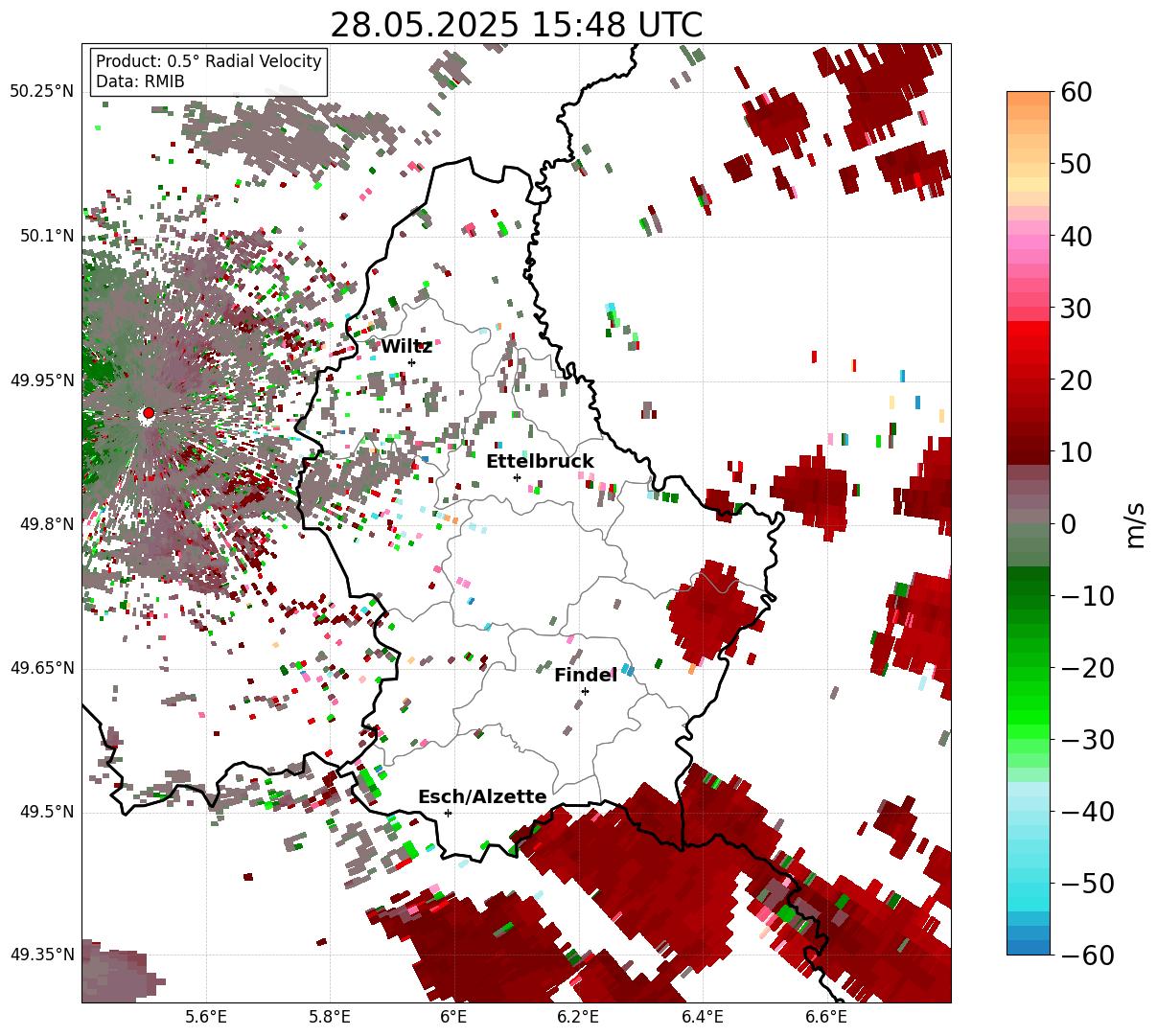Viewport: 1157px width, 1036px height.
Task: Click the bright green colorbar segment near −25
Action: coord(1029,704)
